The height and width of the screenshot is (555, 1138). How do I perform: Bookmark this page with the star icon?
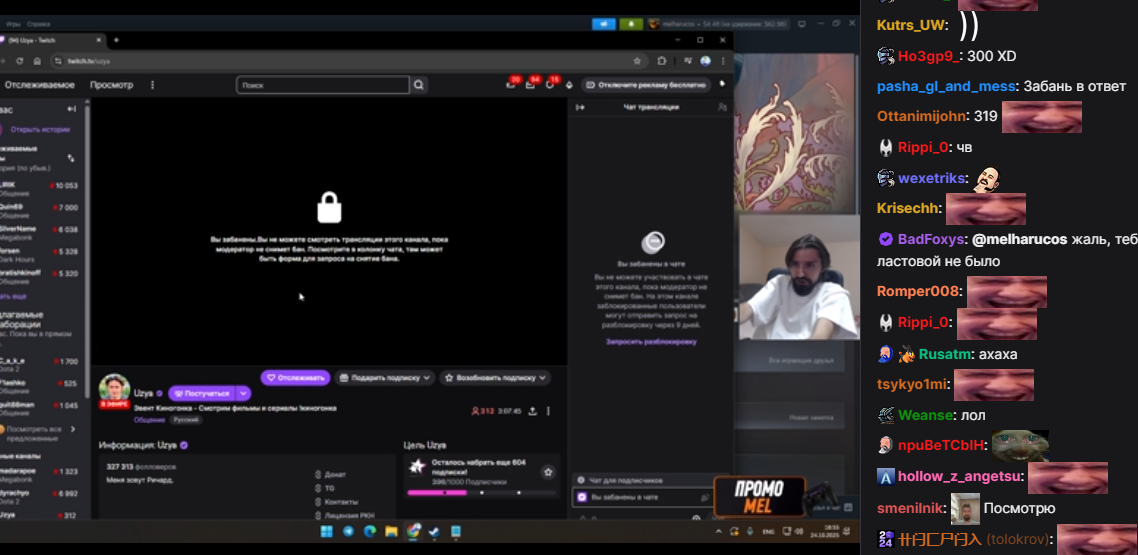click(637, 61)
